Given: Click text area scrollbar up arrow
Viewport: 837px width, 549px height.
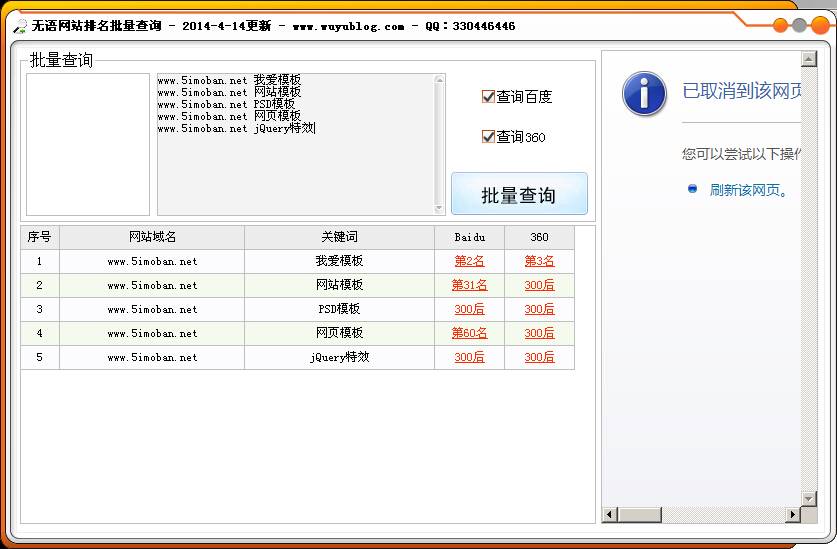Looking at the screenshot, I should (x=439, y=80).
